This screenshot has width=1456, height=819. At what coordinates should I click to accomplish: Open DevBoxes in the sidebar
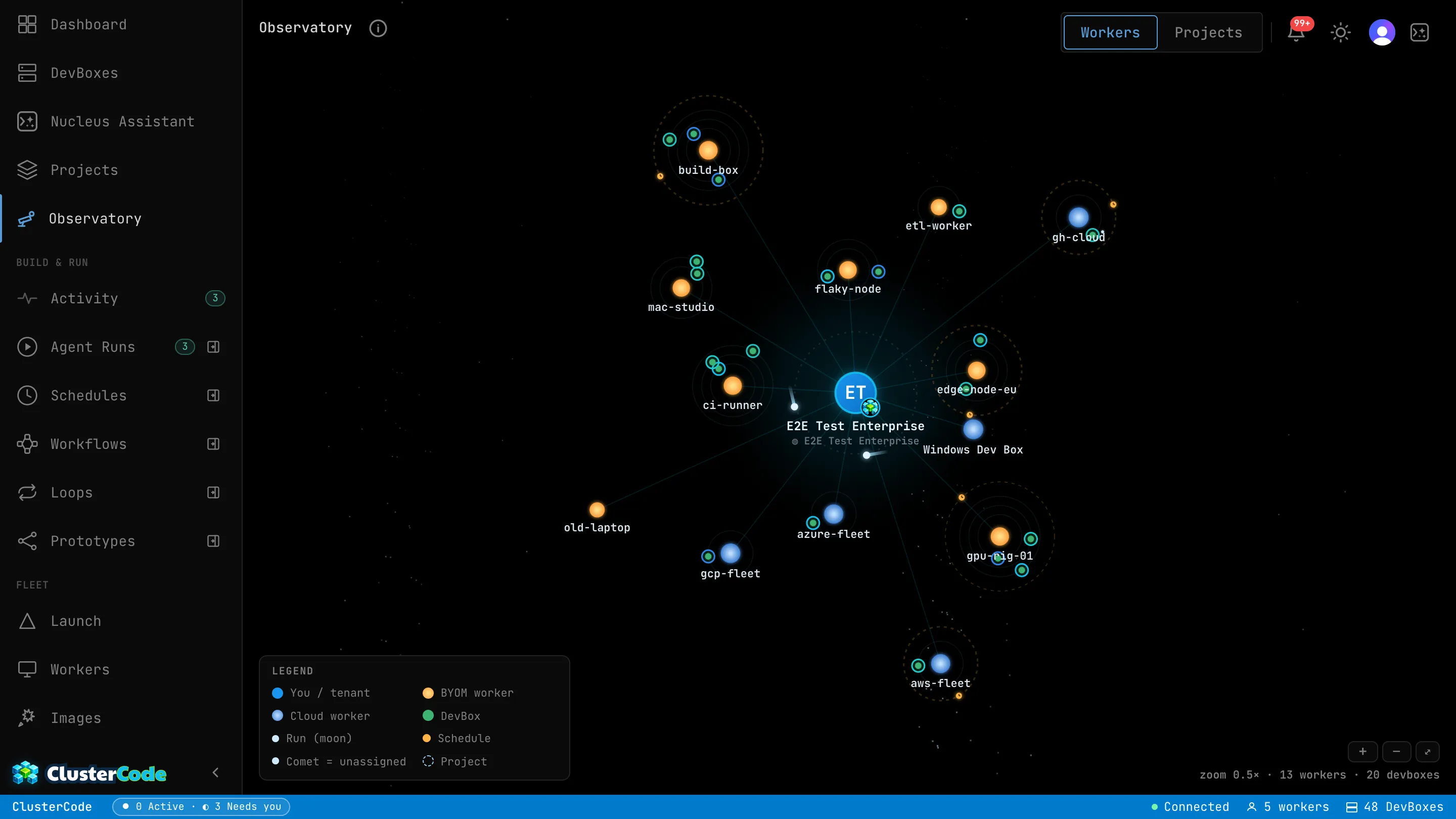coord(121,73)
